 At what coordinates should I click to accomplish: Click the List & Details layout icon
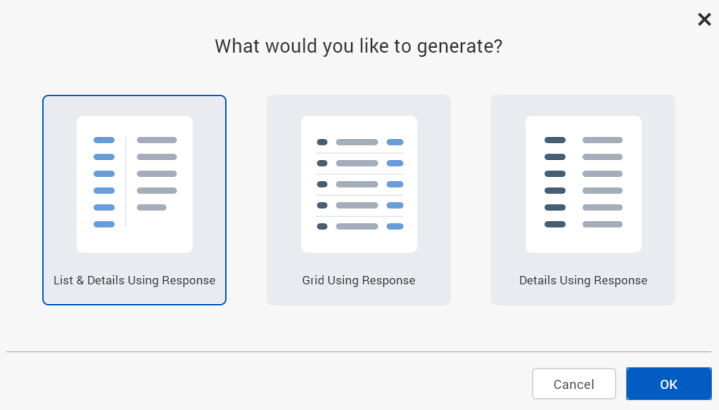tap(134, 183)
